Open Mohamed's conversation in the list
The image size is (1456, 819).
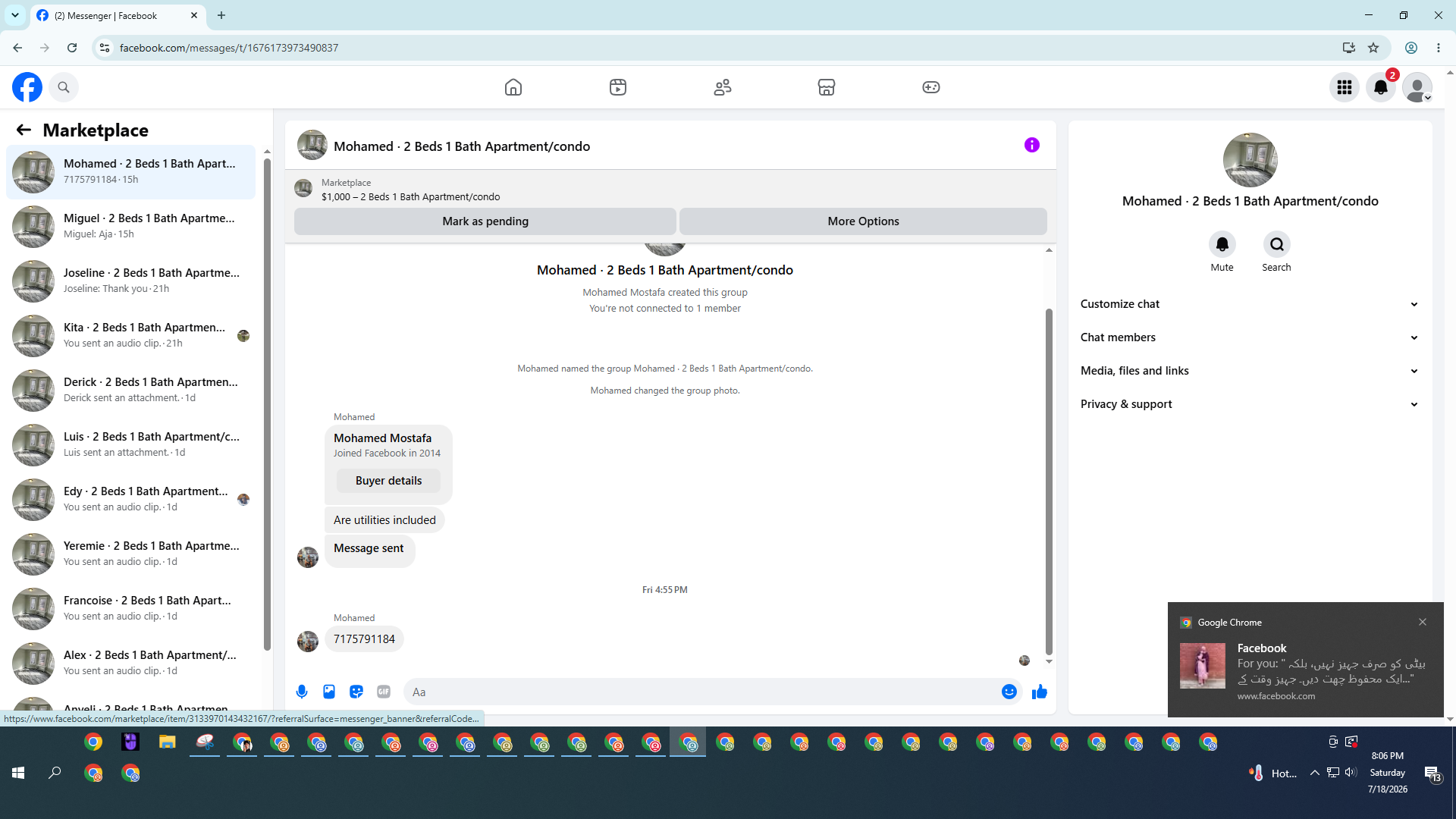click(x=131, y=172)
